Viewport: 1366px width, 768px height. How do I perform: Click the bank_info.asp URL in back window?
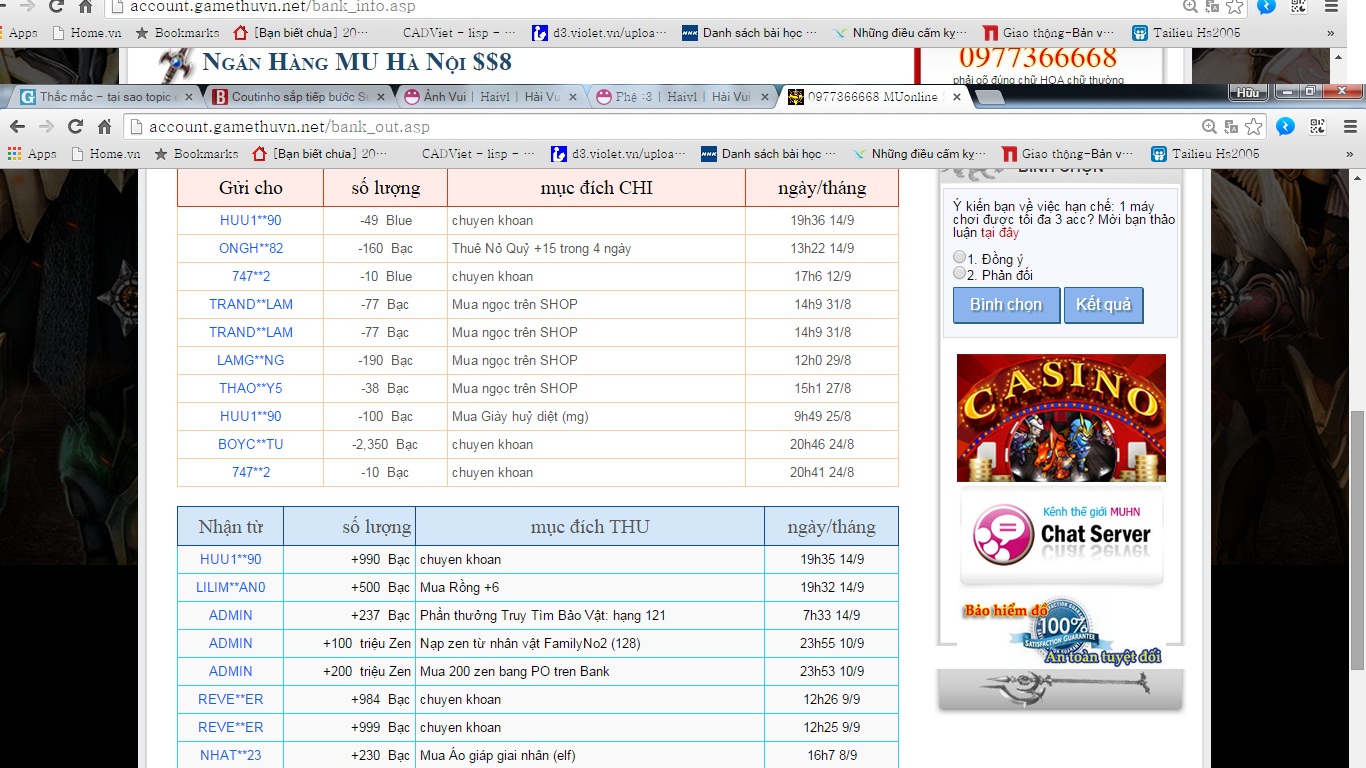[x=272, y=6]
